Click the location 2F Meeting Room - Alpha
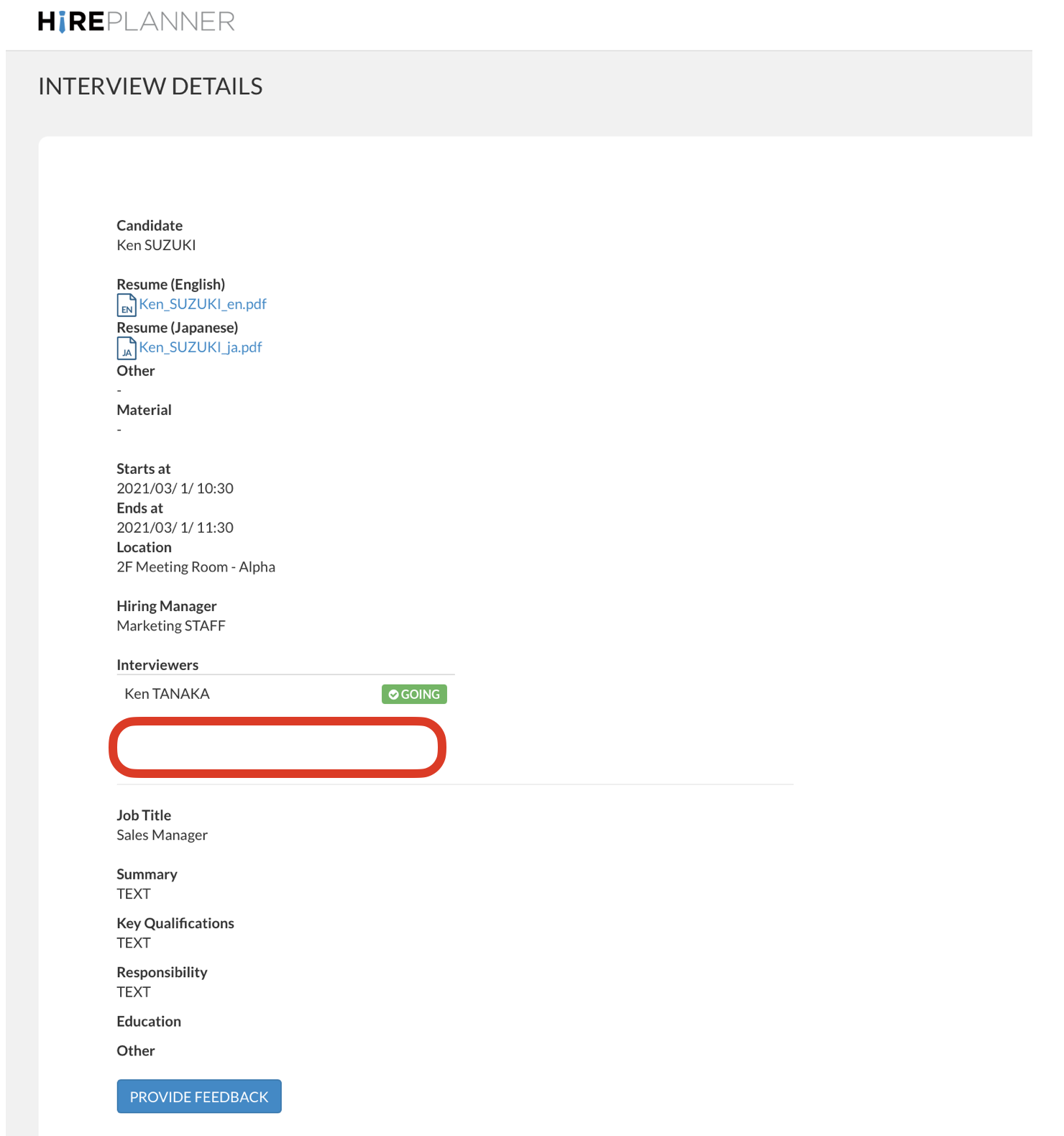Screen dimensions: 1064x1136 [196, 567]
